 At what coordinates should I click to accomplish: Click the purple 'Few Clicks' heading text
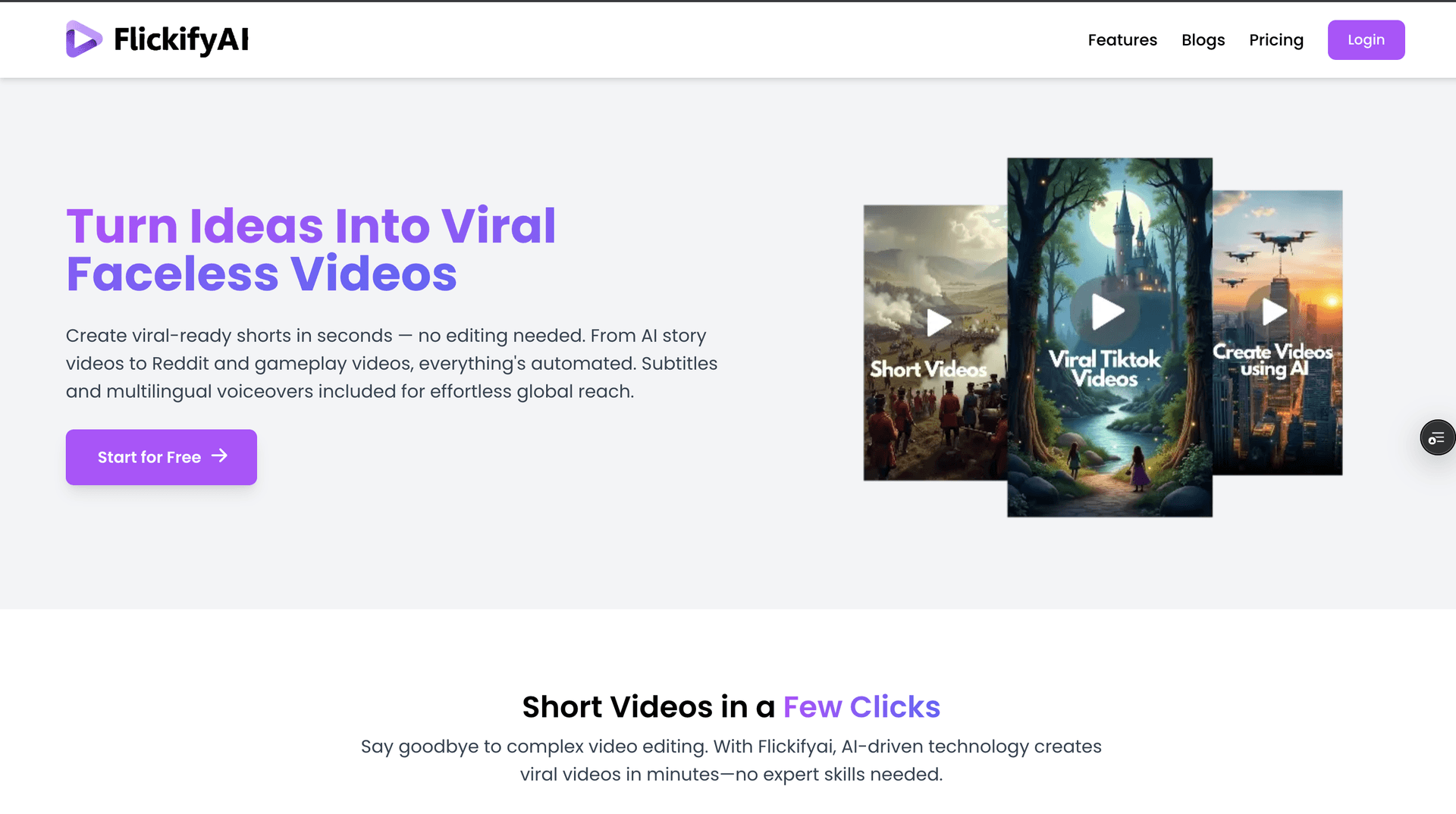861,706
